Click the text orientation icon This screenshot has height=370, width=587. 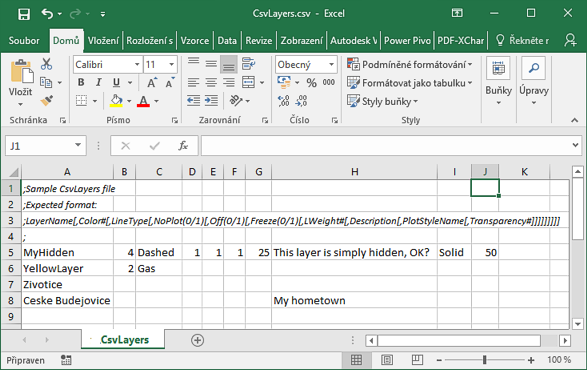(x=236, y=100)
